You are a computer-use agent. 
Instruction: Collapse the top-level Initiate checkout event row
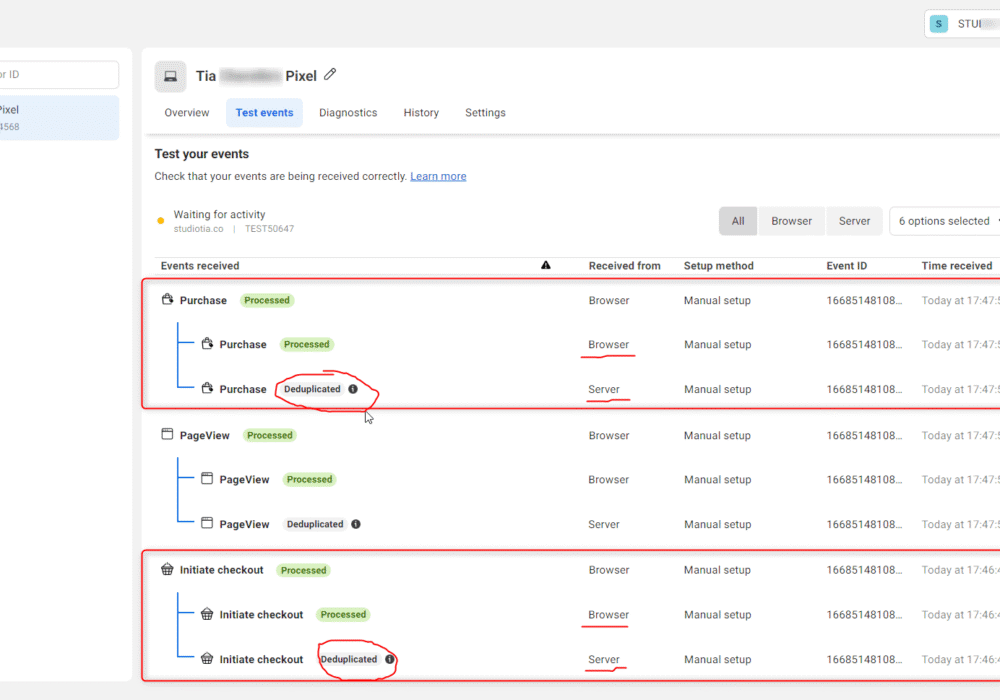click(571, 570)
